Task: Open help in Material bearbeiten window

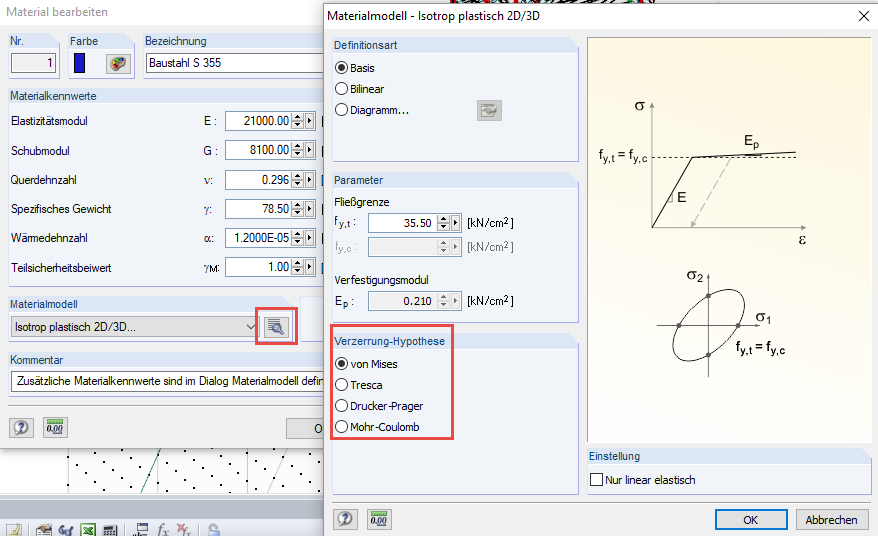Action: coord(21,428)
